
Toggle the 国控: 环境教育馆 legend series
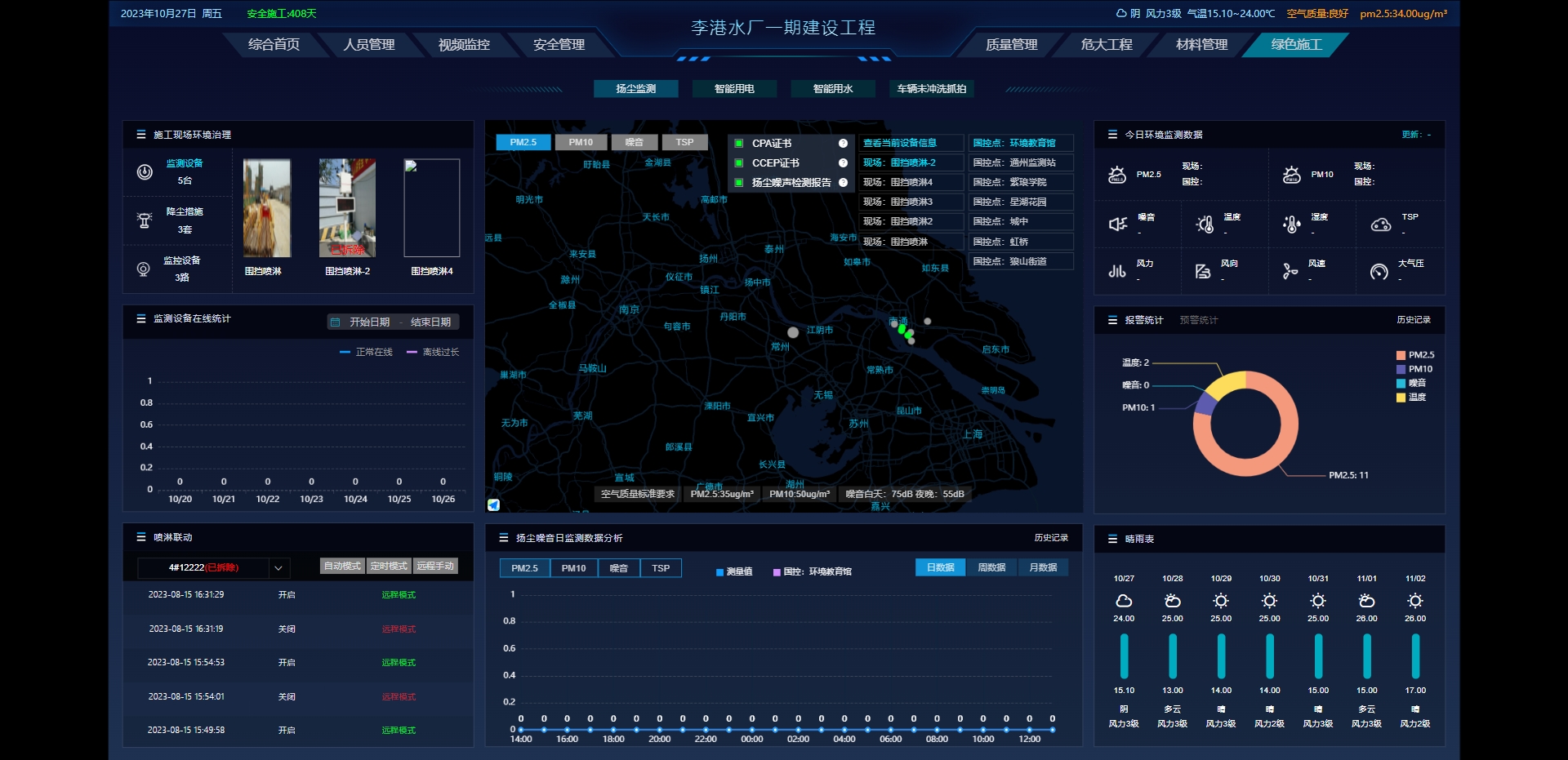[x=813, y=571]
